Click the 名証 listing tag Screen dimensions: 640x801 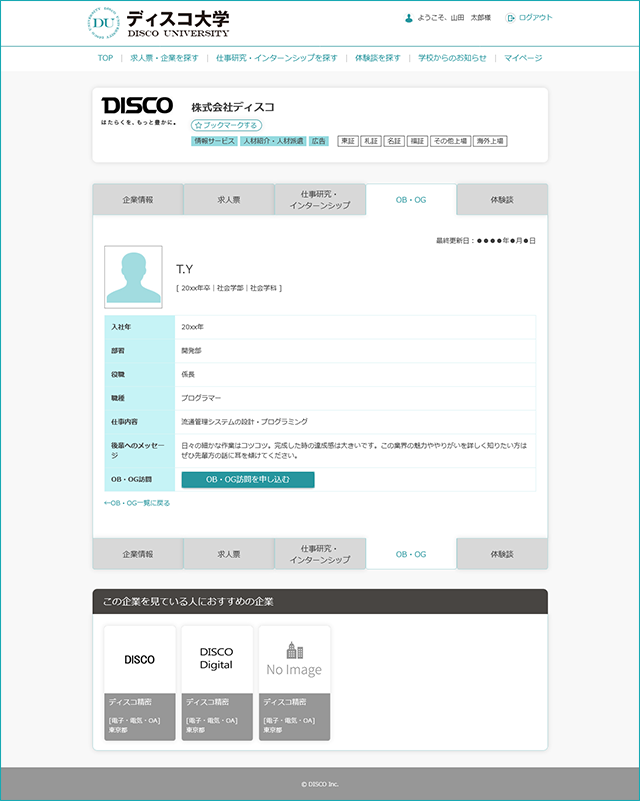(394, 141)
